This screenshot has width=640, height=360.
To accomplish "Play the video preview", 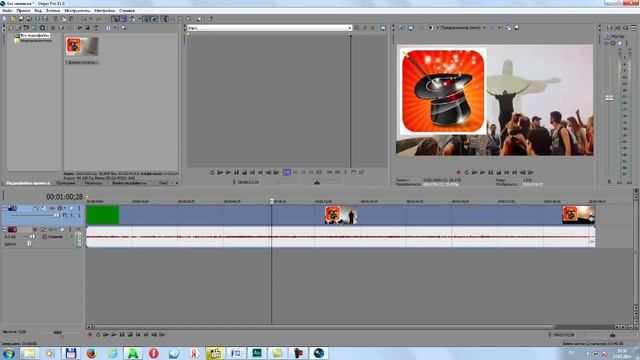I will [482, 172].
